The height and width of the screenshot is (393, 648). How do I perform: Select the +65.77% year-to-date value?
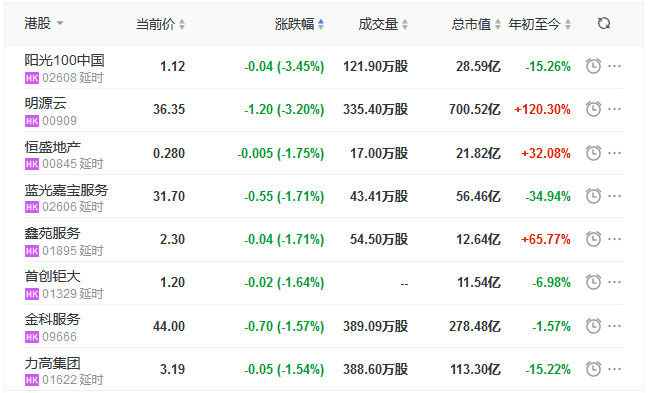click(x=546, y=239)
